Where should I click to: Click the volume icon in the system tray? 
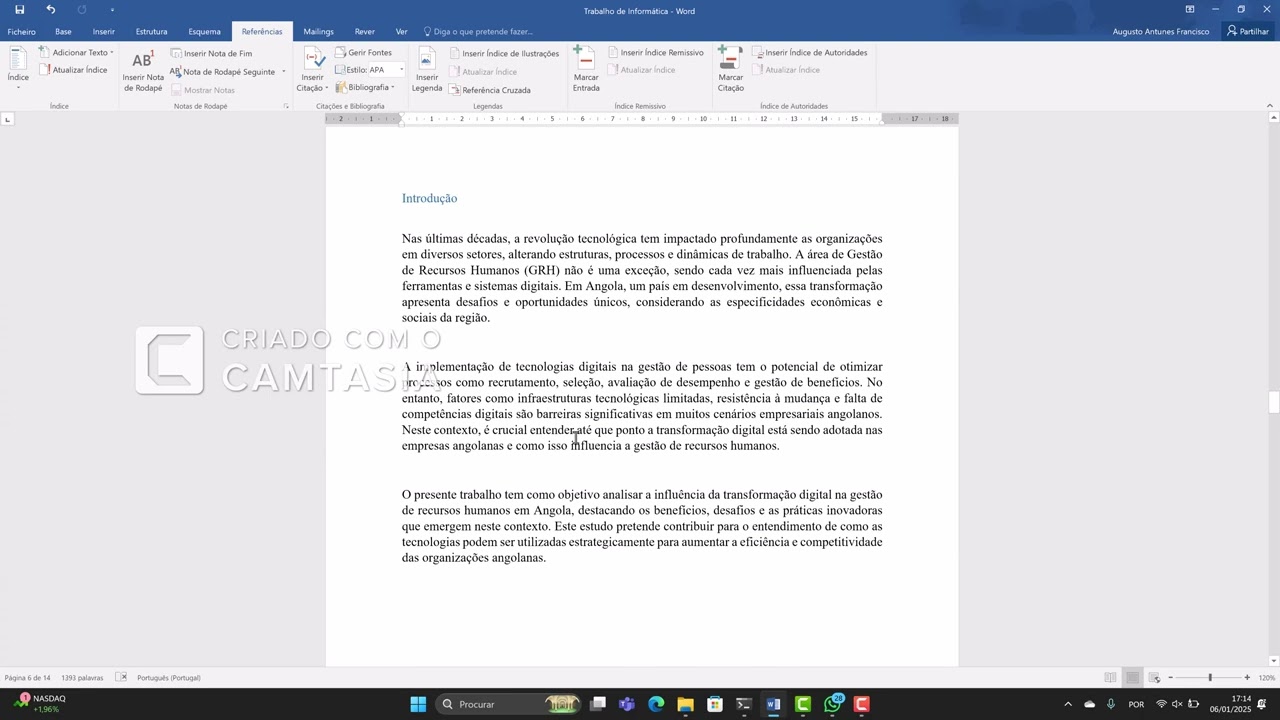coord(1177,704)
